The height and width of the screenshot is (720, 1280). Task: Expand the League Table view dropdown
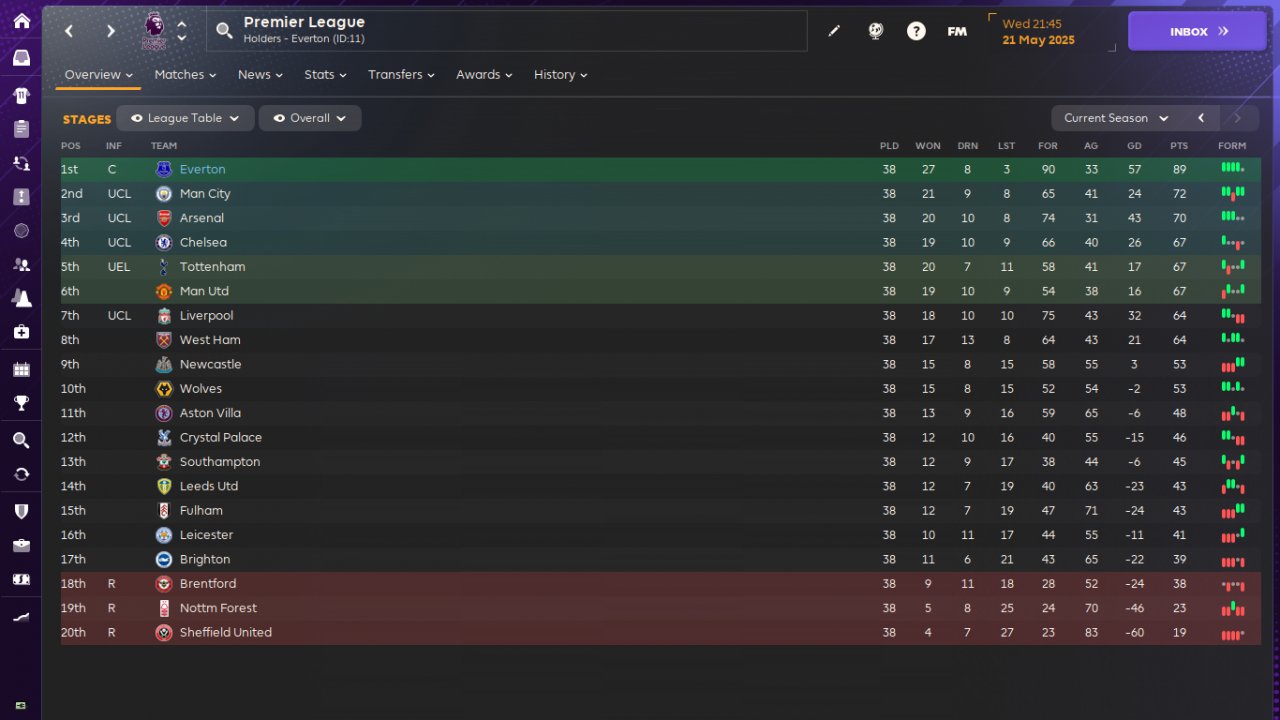[186, 118]
